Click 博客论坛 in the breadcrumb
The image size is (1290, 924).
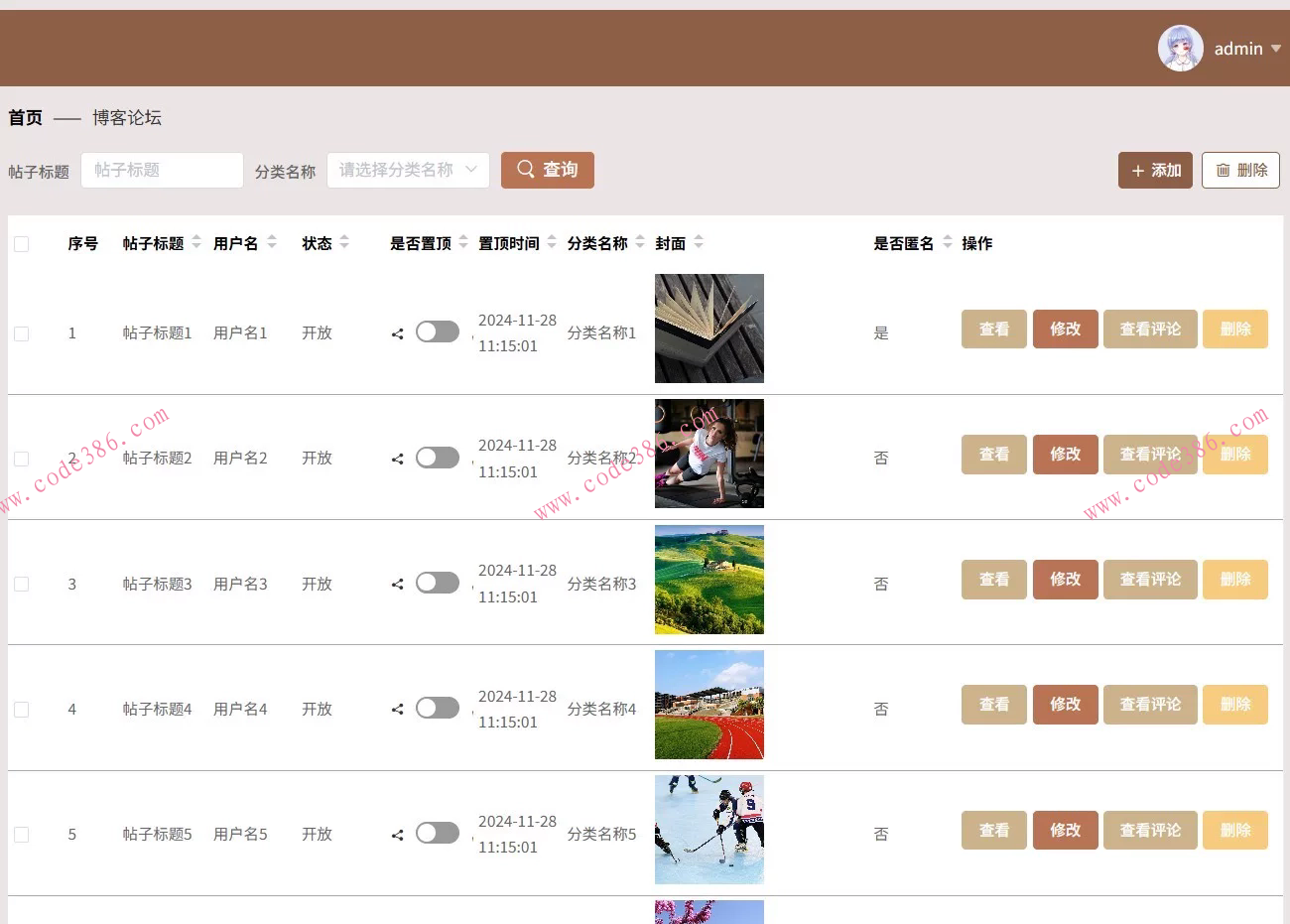(x=126, y=117)
